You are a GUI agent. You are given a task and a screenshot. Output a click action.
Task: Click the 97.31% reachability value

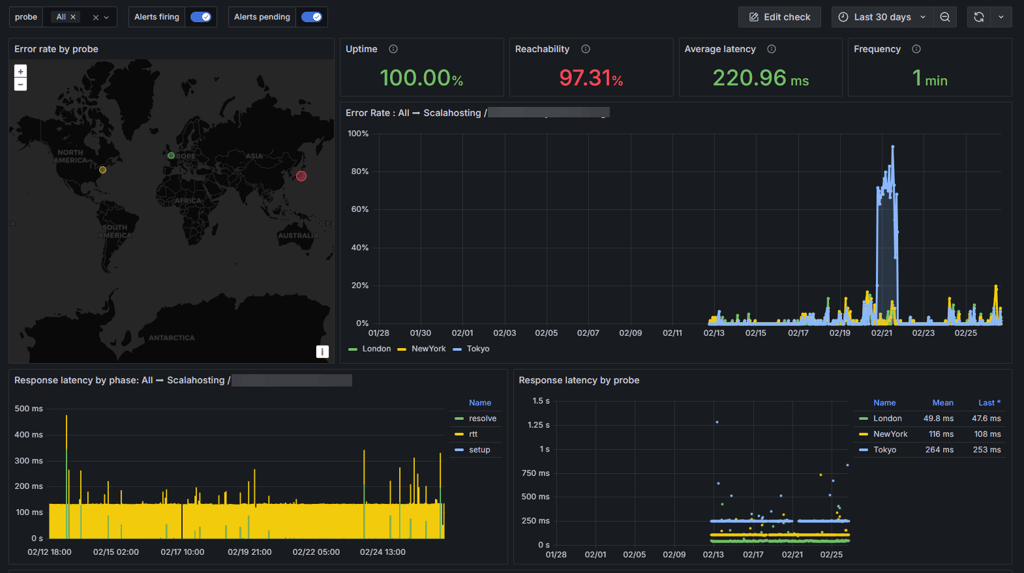click(x=591, y=78)
